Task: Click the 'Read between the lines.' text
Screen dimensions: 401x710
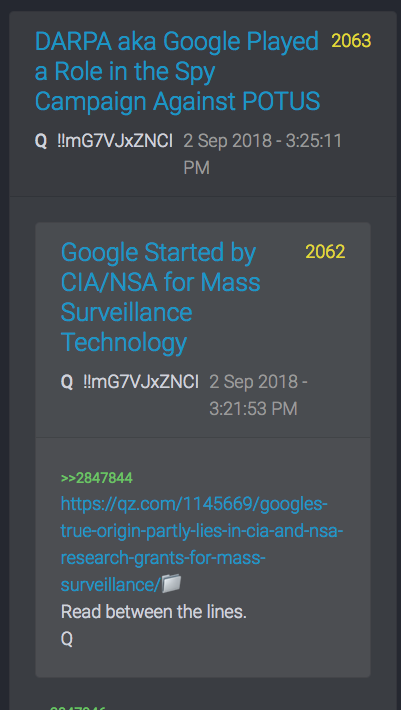Action: [x=154, y=612]
